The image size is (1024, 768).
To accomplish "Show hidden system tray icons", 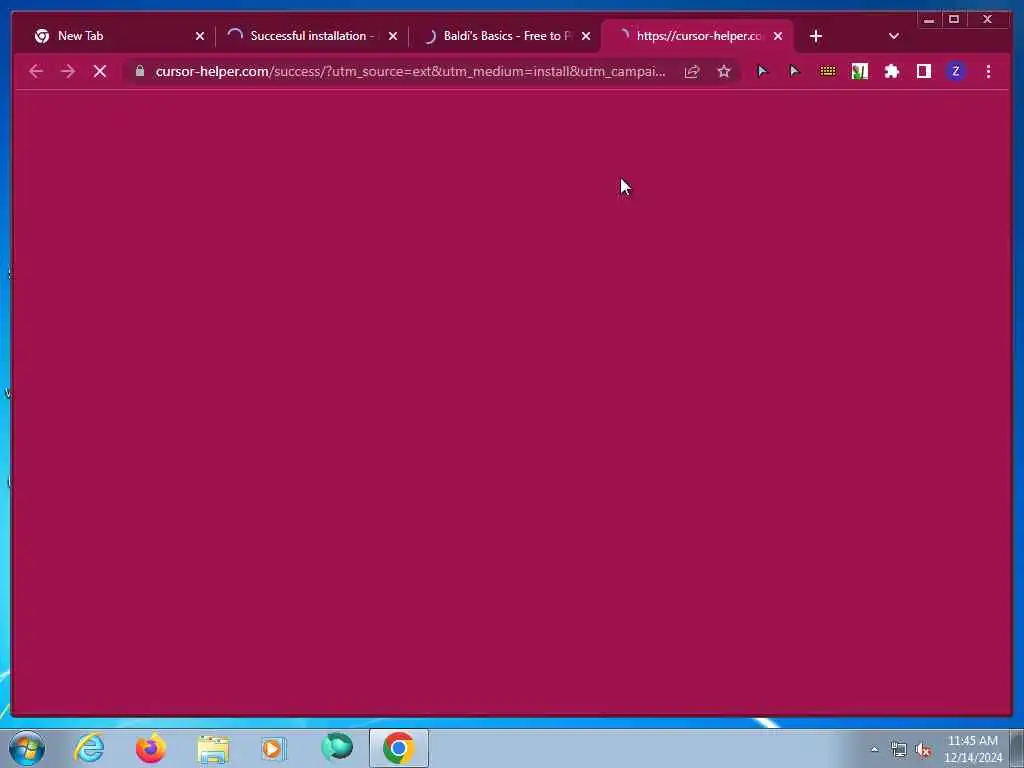I will 874,750.
